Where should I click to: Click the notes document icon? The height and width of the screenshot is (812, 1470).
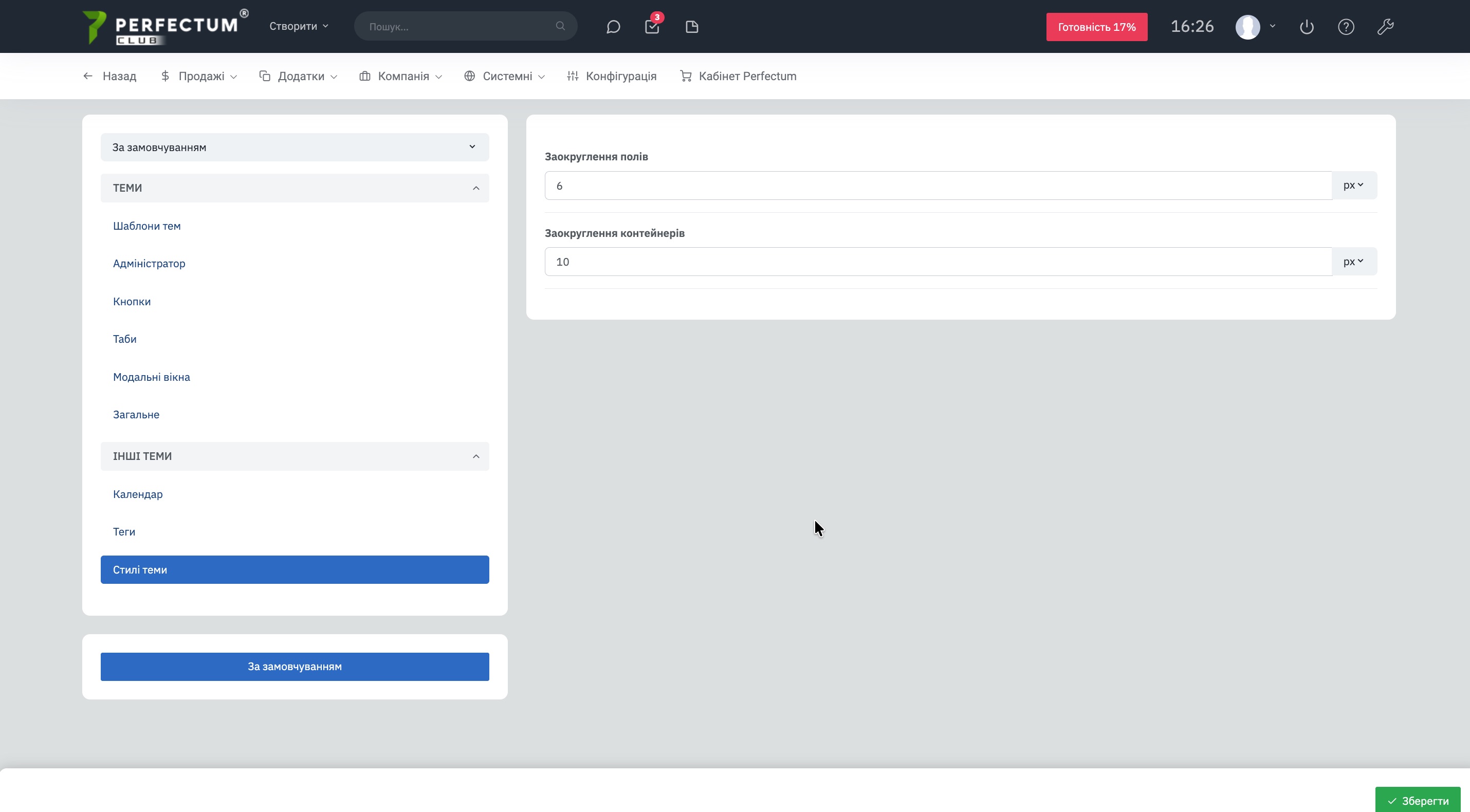tap(692, 27)
